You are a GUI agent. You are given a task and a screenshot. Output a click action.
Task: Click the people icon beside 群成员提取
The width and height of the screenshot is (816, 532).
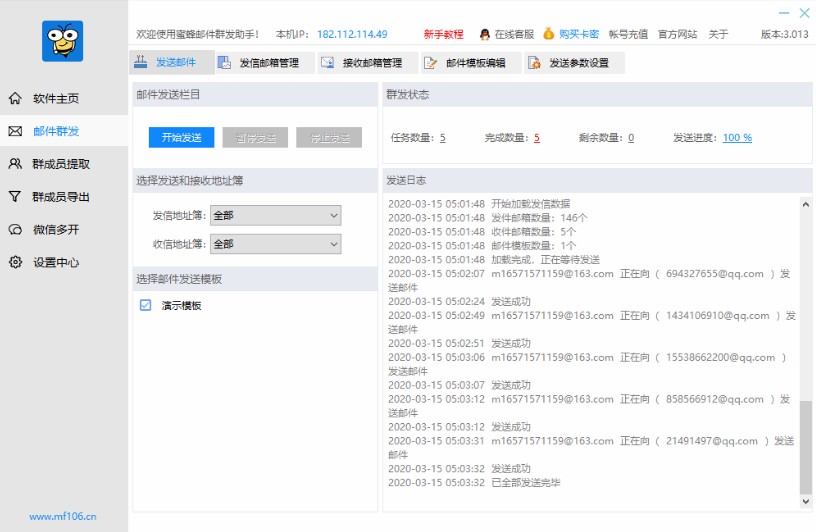(x=16, y=163)
